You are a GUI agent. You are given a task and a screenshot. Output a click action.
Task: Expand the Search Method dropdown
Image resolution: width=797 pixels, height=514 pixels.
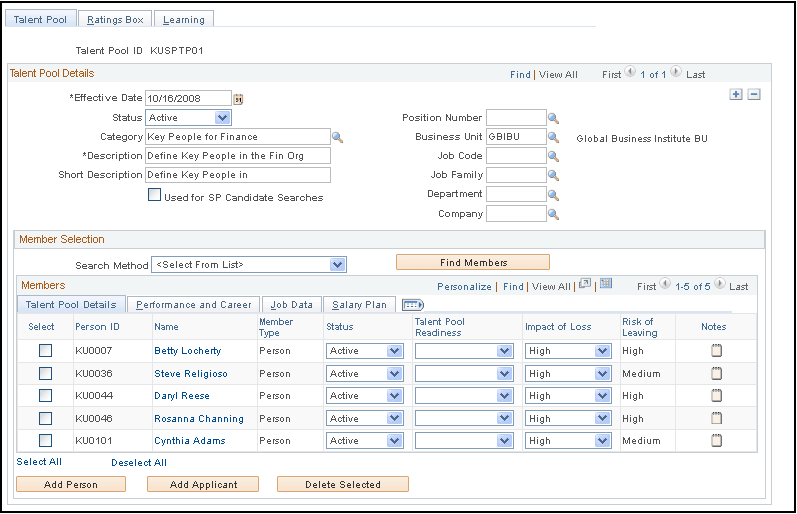[x=249, y=264]
